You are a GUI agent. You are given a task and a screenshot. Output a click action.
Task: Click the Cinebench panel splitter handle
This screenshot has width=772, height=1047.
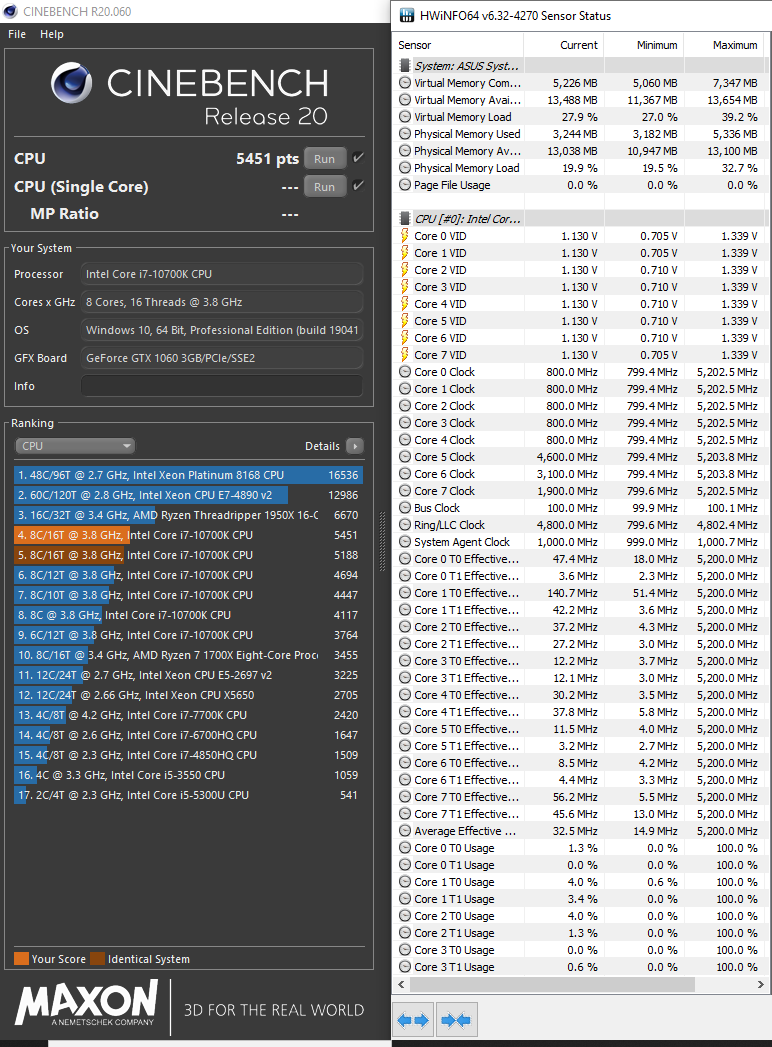pyautogui.click(x=383, y=541)
